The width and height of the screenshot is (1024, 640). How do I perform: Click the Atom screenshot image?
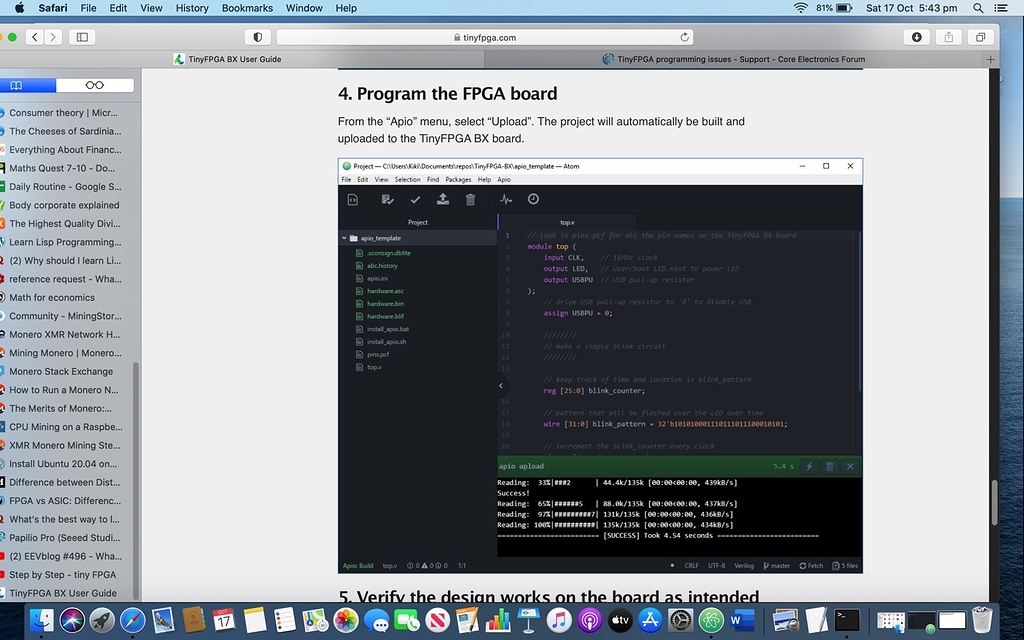click(600, 365)
